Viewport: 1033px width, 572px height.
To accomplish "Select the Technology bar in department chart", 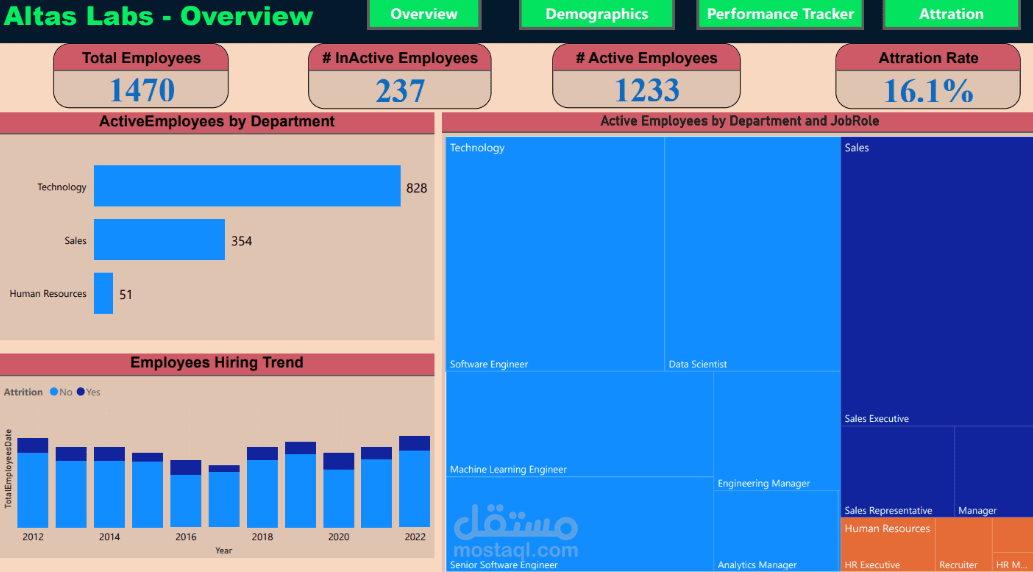I will [247, 186].
